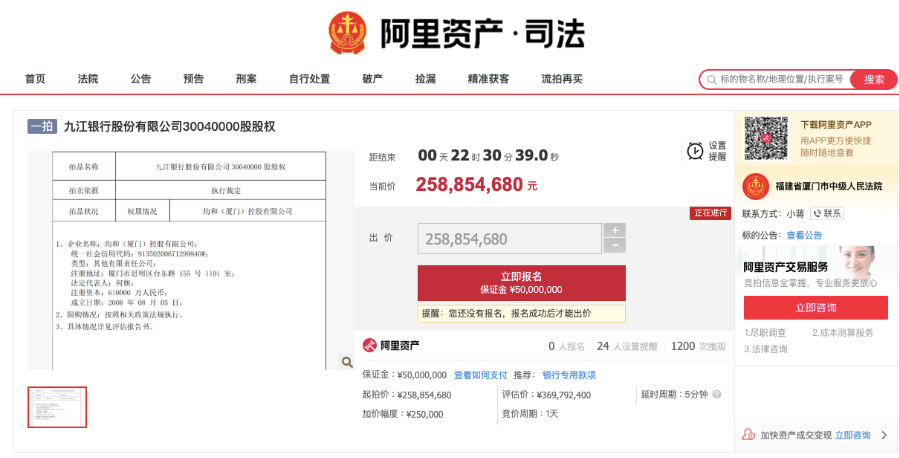Open the 精准获客 nav item
The width and height of the screenshot is (899, 458).
coord(488,79)
